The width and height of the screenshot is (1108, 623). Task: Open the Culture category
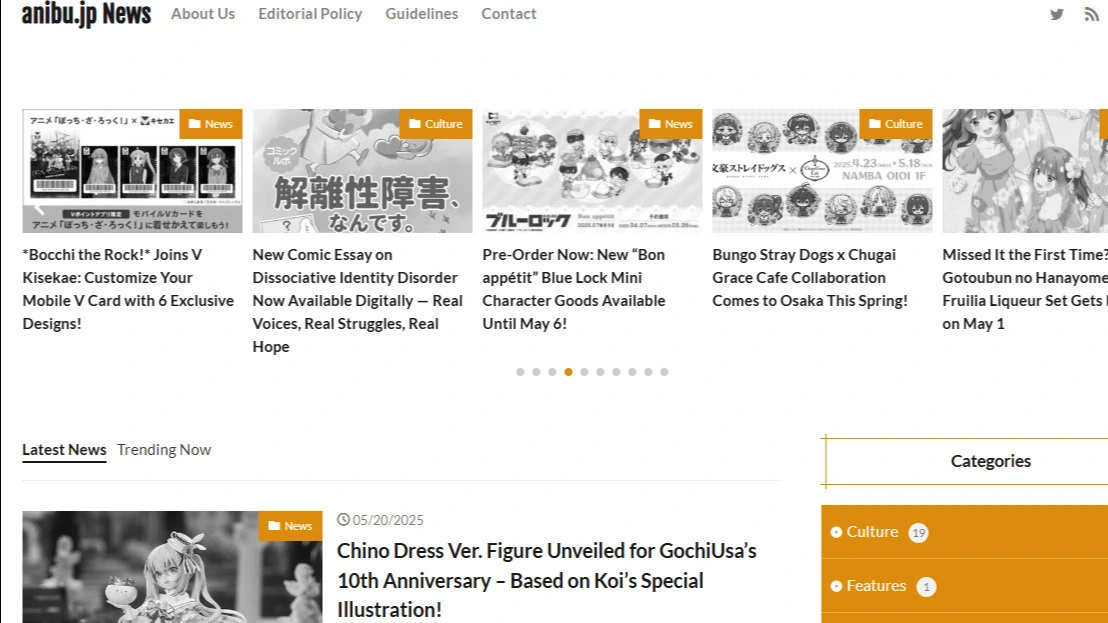(872, 532)
